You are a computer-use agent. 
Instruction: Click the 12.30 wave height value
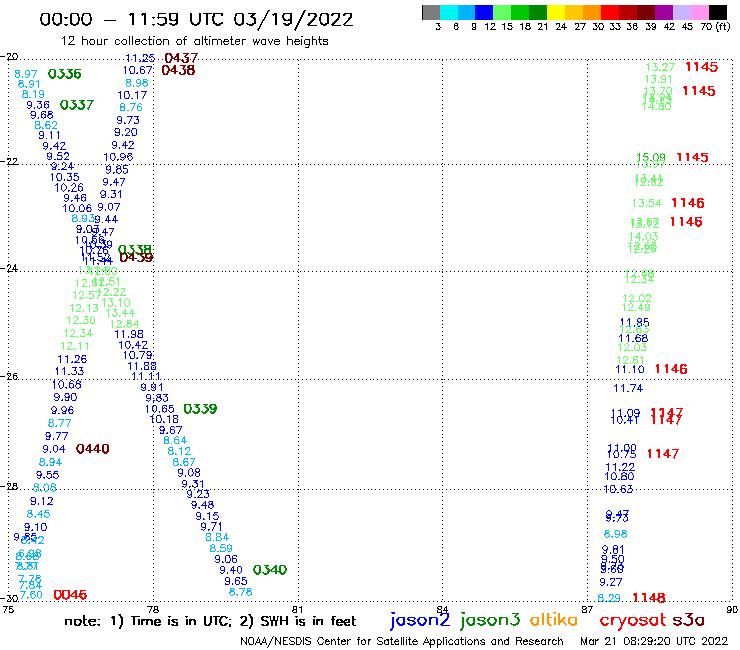[81, 320]
